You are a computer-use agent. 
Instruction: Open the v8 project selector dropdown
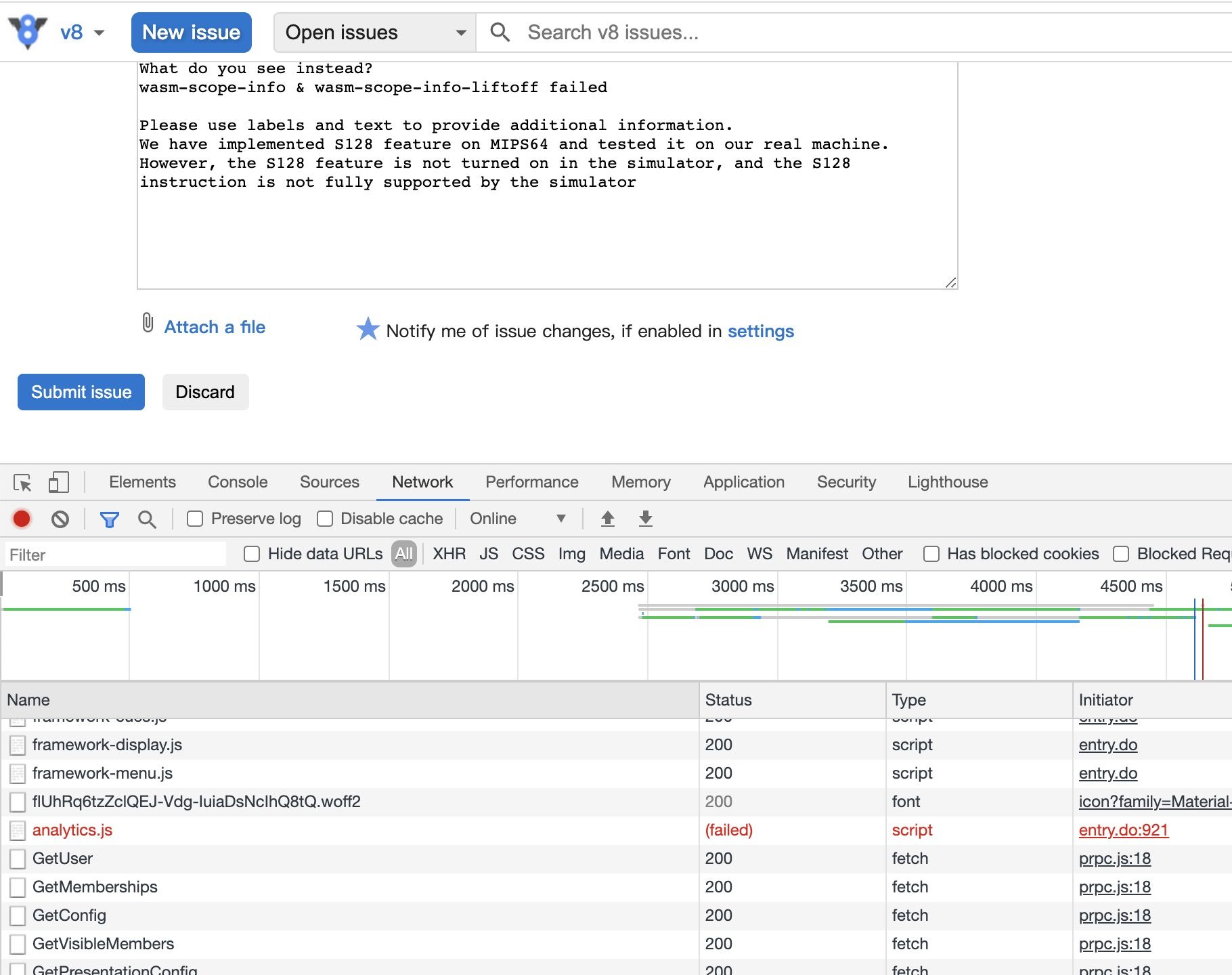81,32
